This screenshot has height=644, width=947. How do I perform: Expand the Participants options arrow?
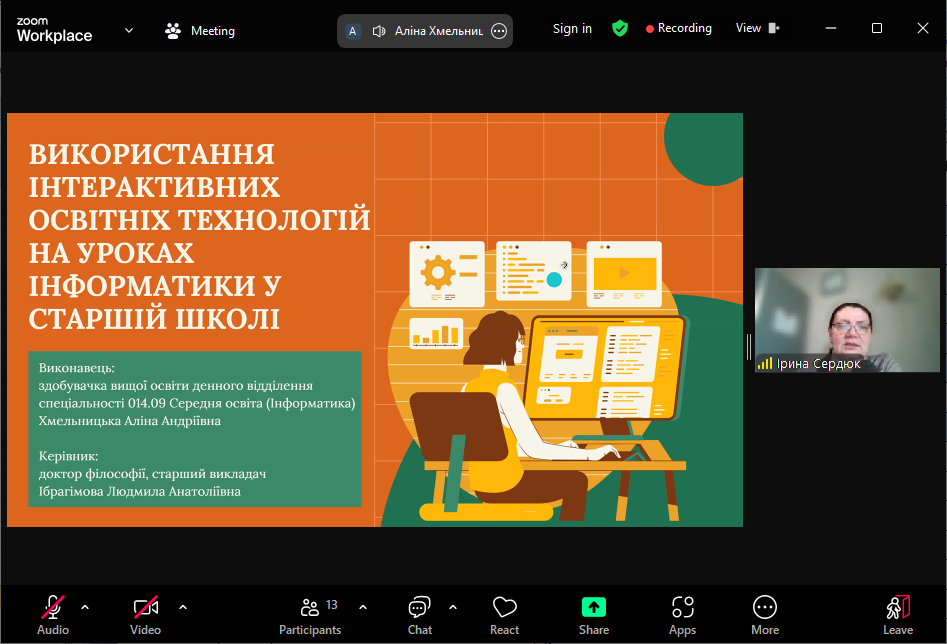tap(363, 607)
